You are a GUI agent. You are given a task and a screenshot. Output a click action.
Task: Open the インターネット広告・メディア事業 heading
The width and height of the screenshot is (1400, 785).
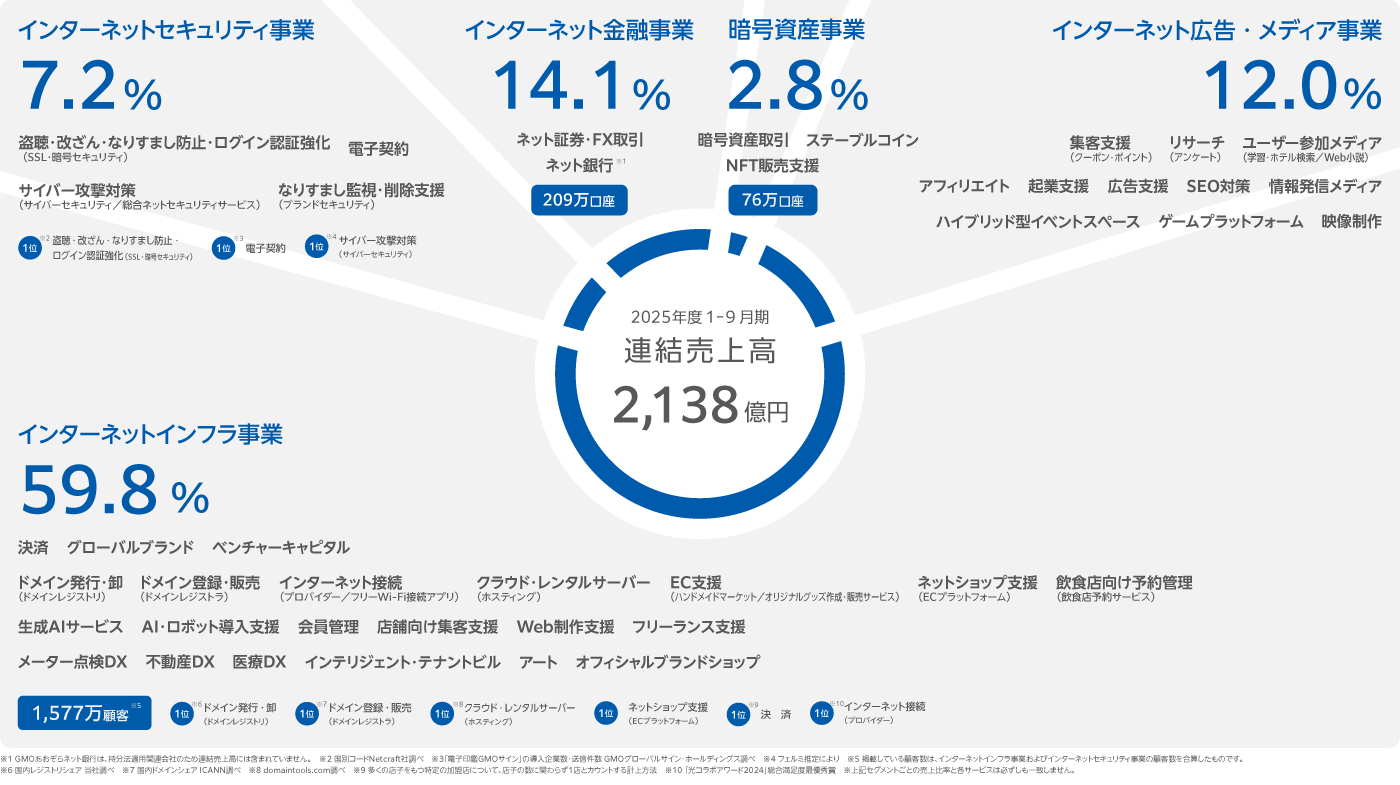[x=1216, y=31]
